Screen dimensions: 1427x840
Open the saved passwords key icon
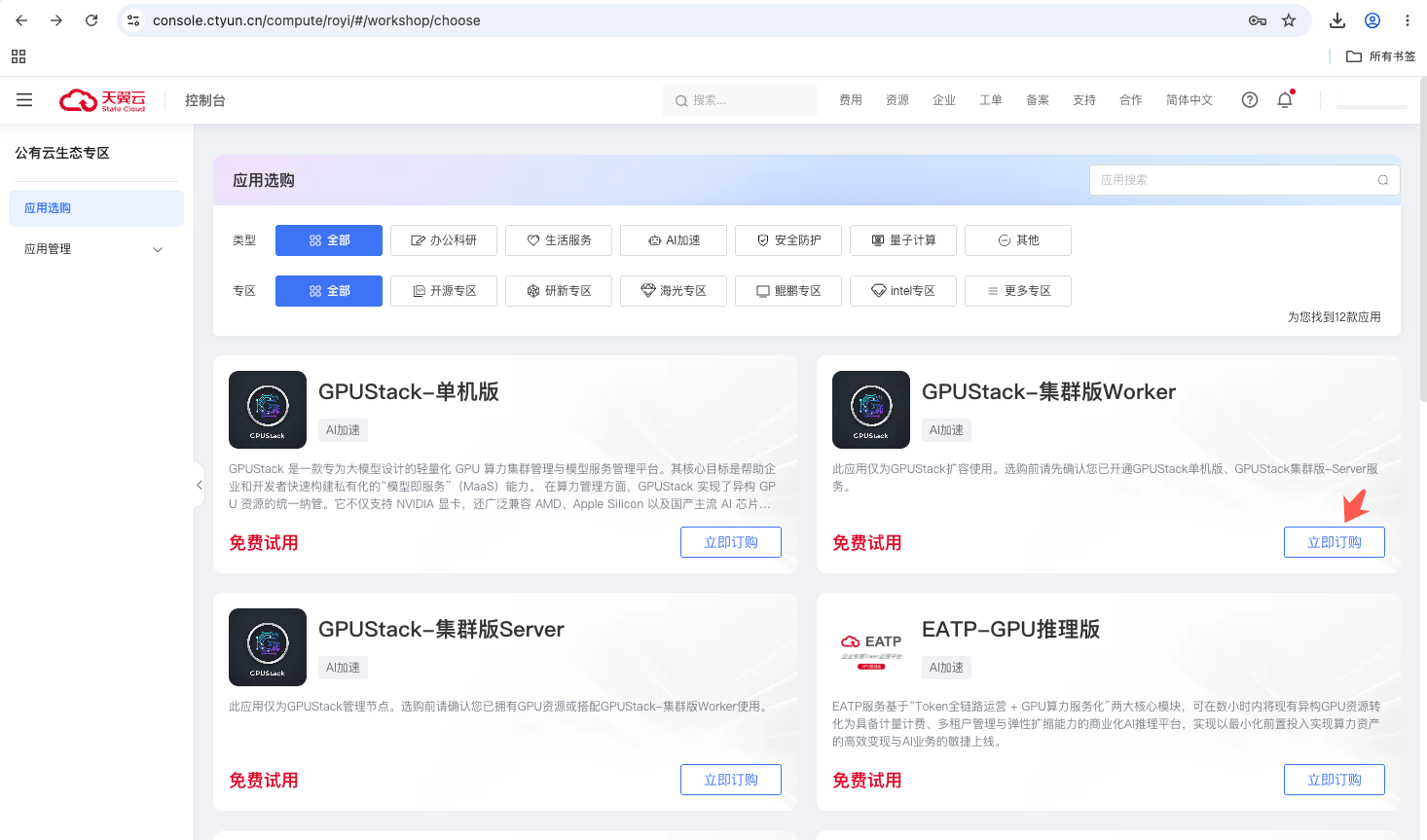tap(1258, 20)
